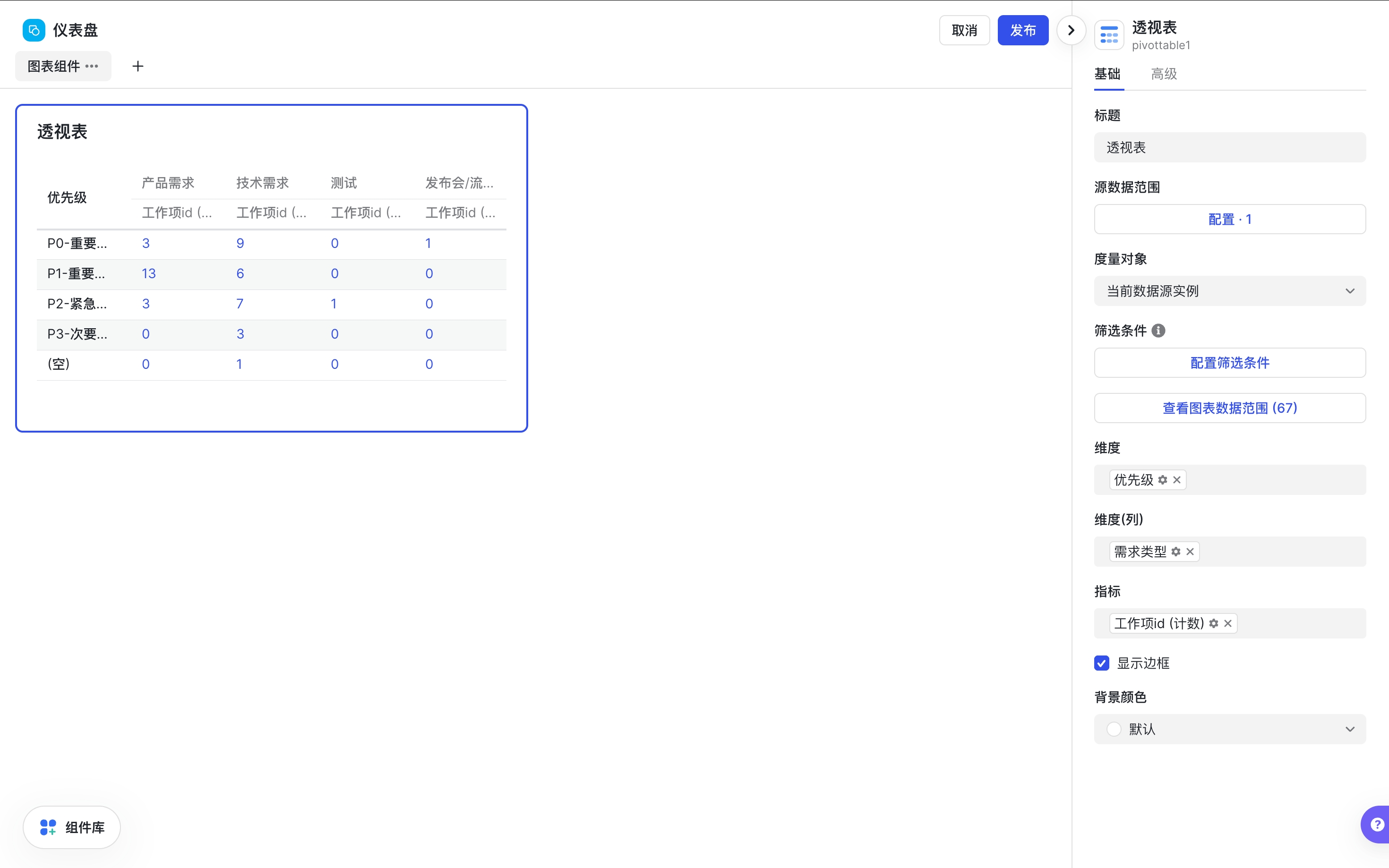Screen dimensions: 1389x868
Task: Open settings gear for 工作项id (计数)
Action: pyautogui.click(x=1214, y=623)
